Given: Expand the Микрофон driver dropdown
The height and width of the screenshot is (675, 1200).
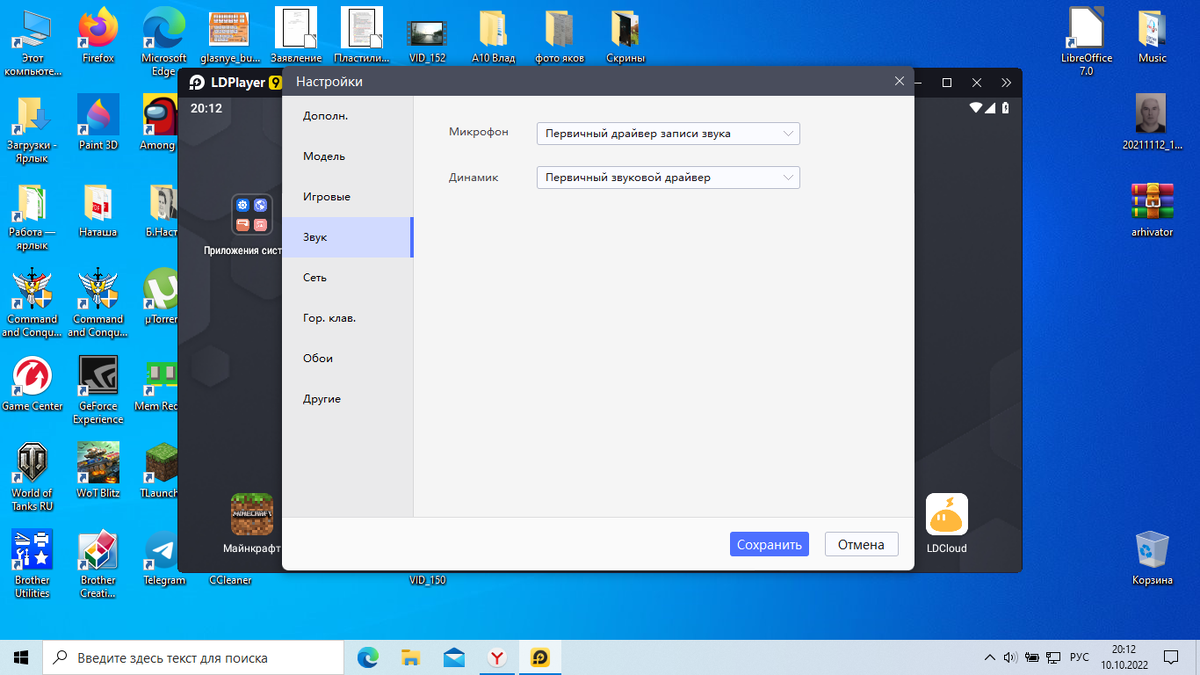Looking at the screenshot, I should tap(668, 133).
